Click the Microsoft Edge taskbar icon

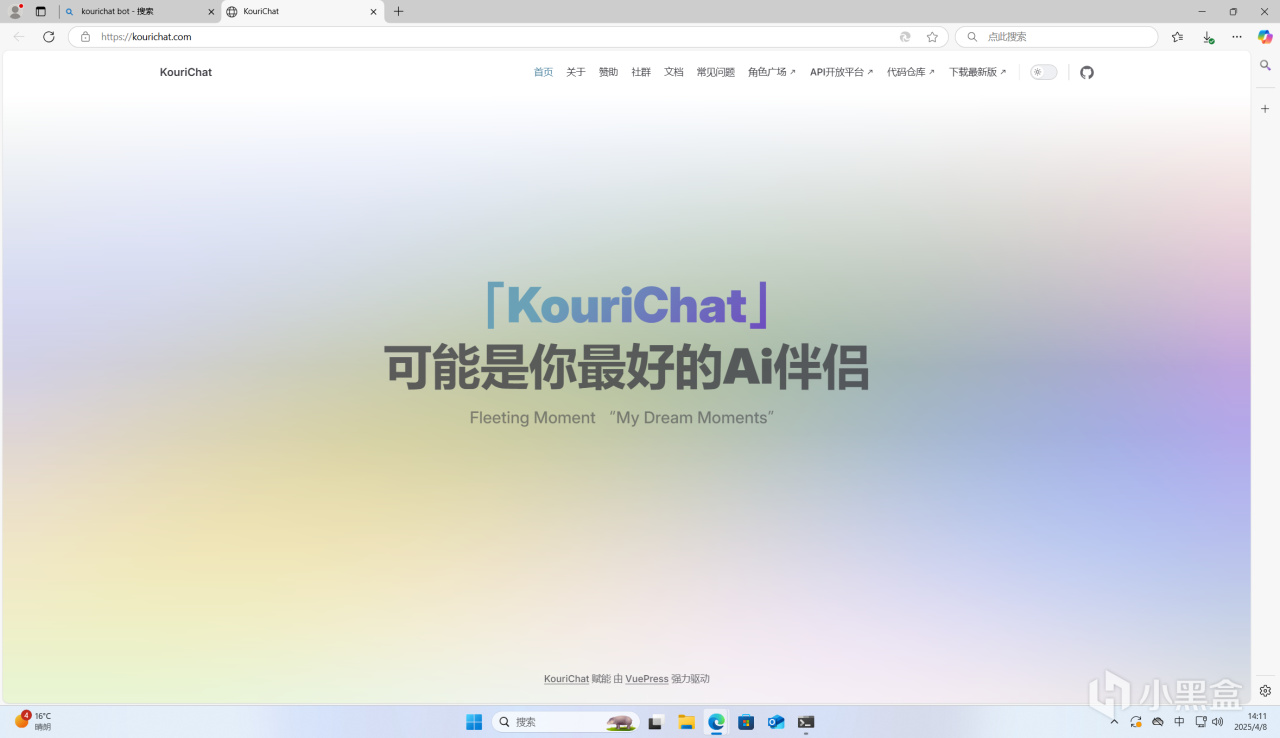coord(716,722)
